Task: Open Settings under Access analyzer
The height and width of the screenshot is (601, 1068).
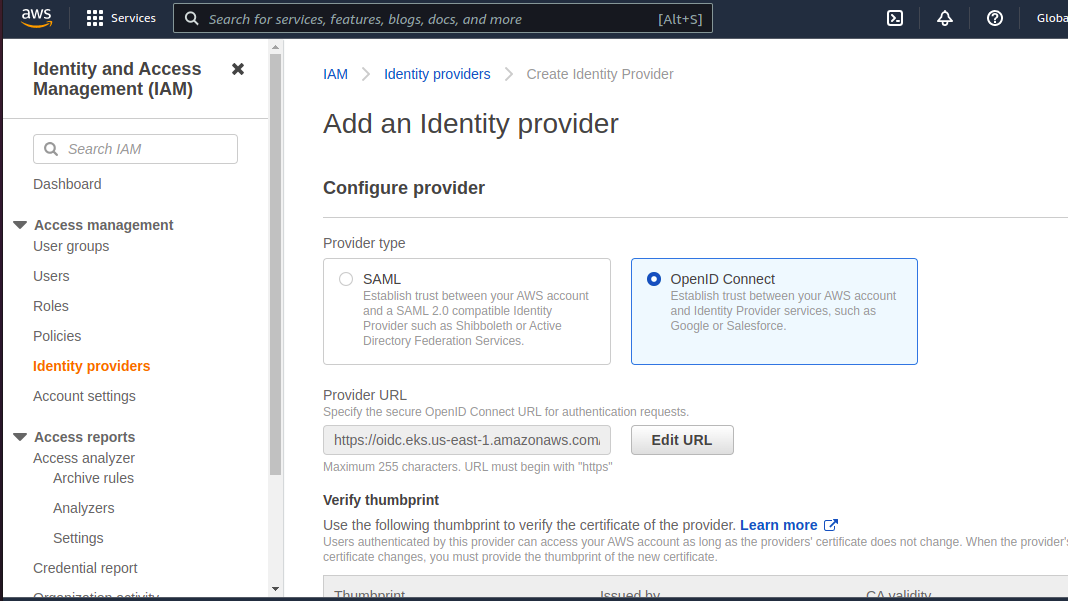Action: [x=78, y=538]
